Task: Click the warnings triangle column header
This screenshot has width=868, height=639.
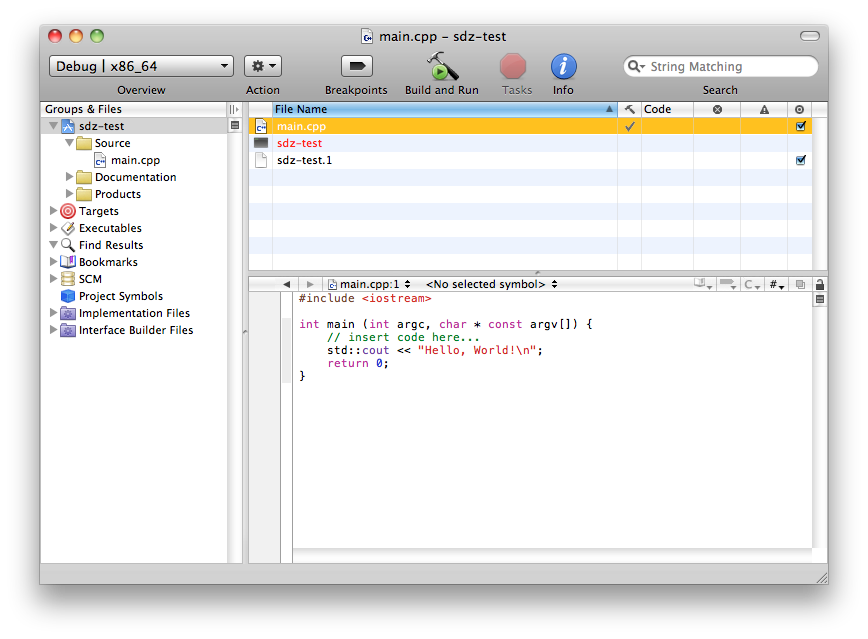Action: (764, 110)
